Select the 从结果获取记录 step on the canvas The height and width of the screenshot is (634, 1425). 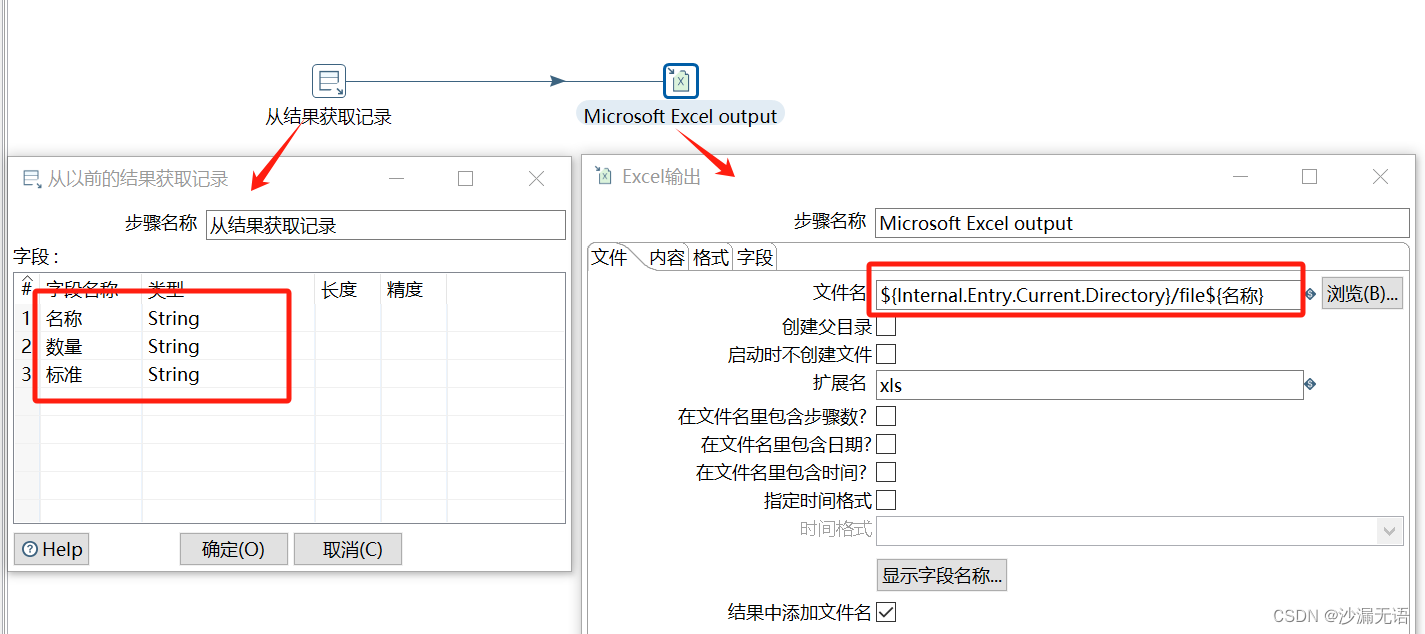coord(330,80)
